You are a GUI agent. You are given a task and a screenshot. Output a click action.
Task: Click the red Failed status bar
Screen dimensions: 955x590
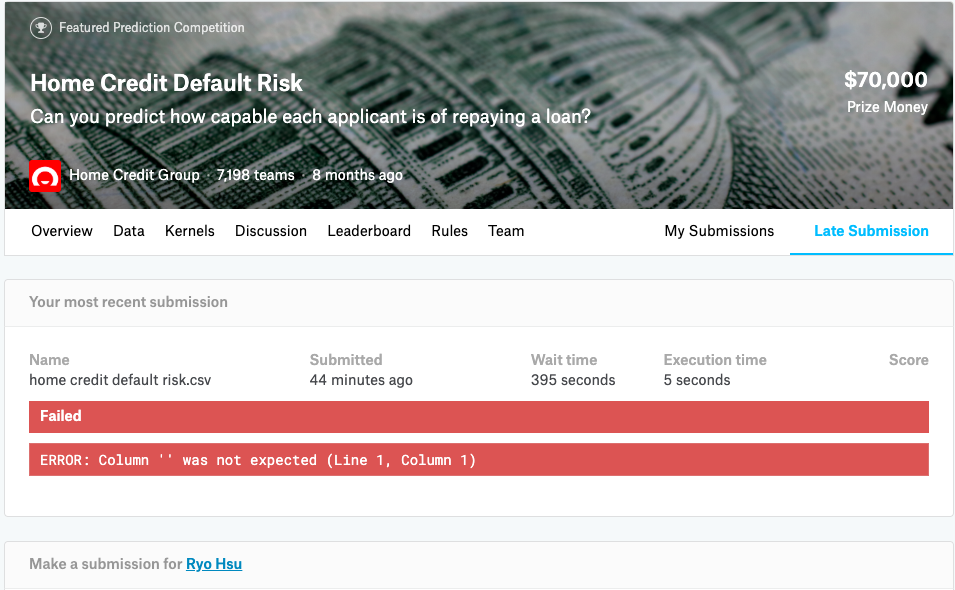(x=479, y=416)
